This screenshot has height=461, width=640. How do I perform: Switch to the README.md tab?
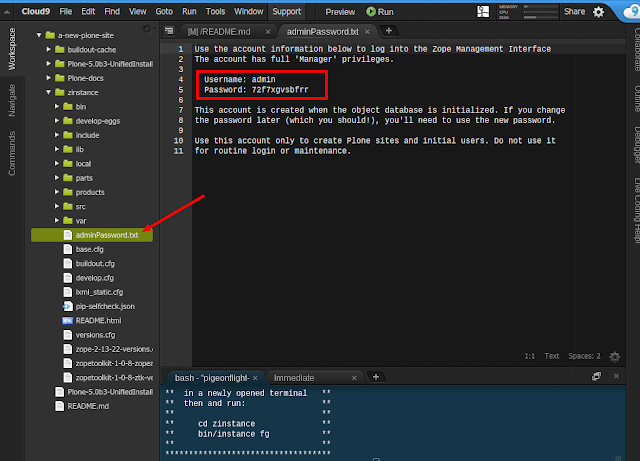219,31
